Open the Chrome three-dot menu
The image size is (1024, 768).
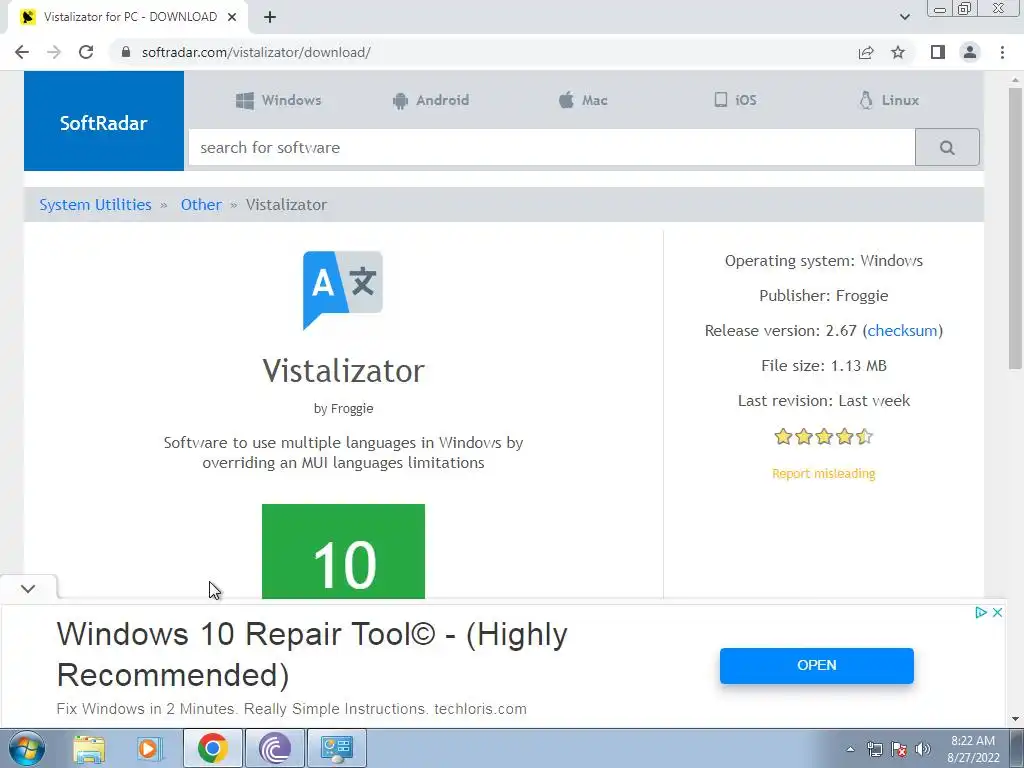(x=1002, y=52)
